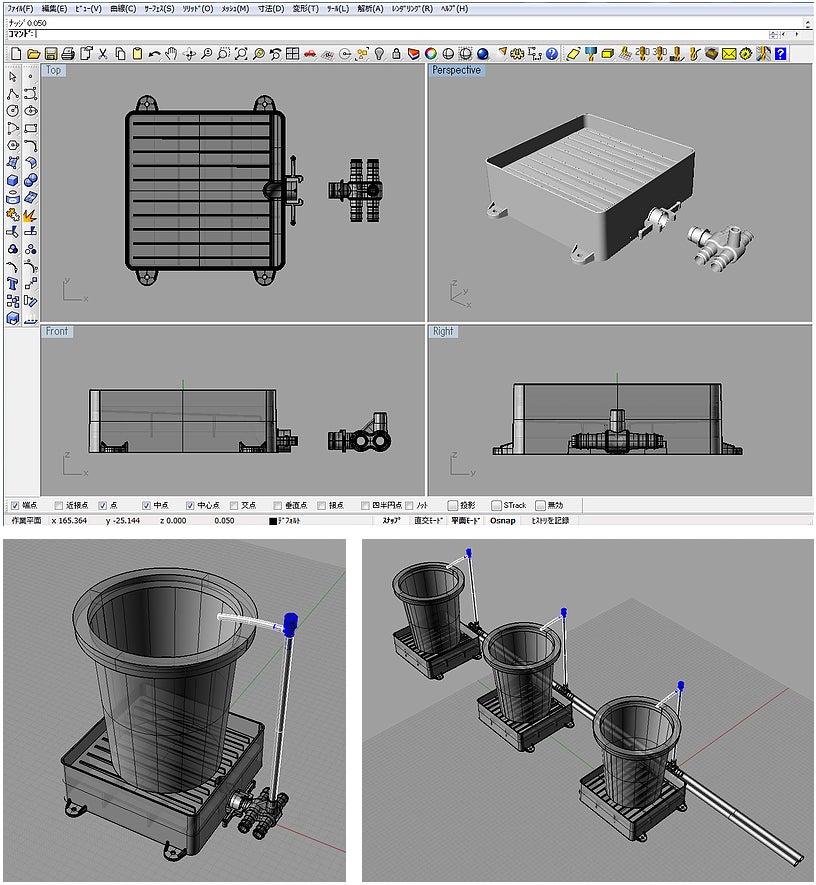Enable the 近接点 (Near) osnap checkbox
The width and height of the screenshot is (816, 885).
point(59,505)
